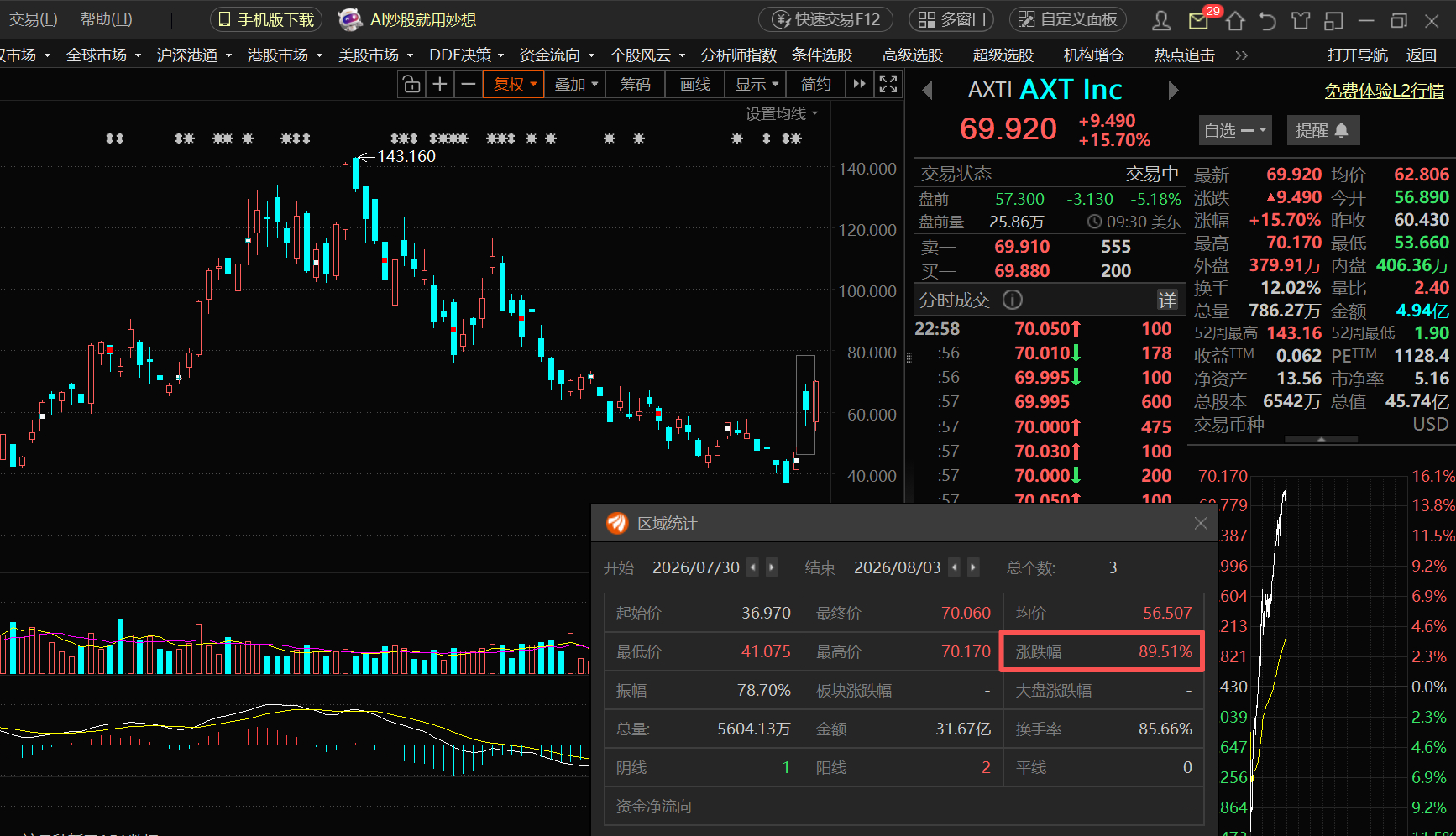Set alert with 提醒 bell button

pos(1322,130)
